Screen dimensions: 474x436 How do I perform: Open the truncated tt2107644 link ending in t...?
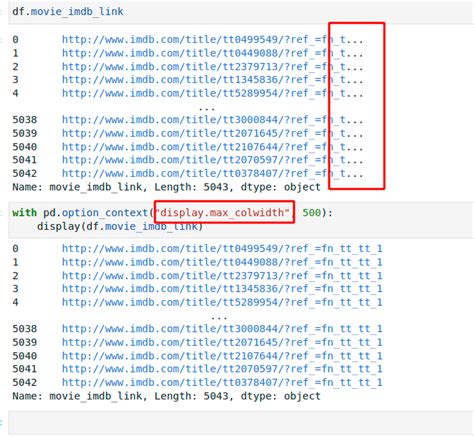[212, 147]
